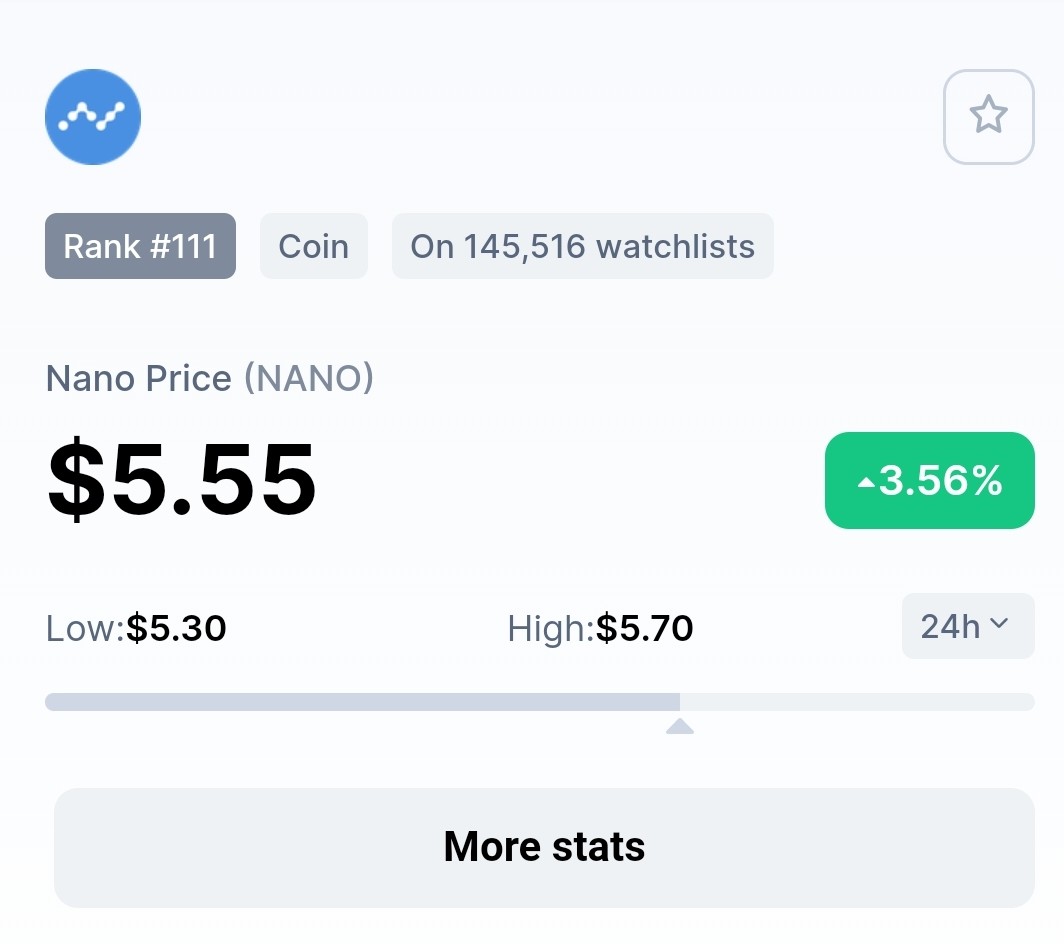Click the Low: label text
Viewport: 1064px width, 944px height.
click(86, 628)
